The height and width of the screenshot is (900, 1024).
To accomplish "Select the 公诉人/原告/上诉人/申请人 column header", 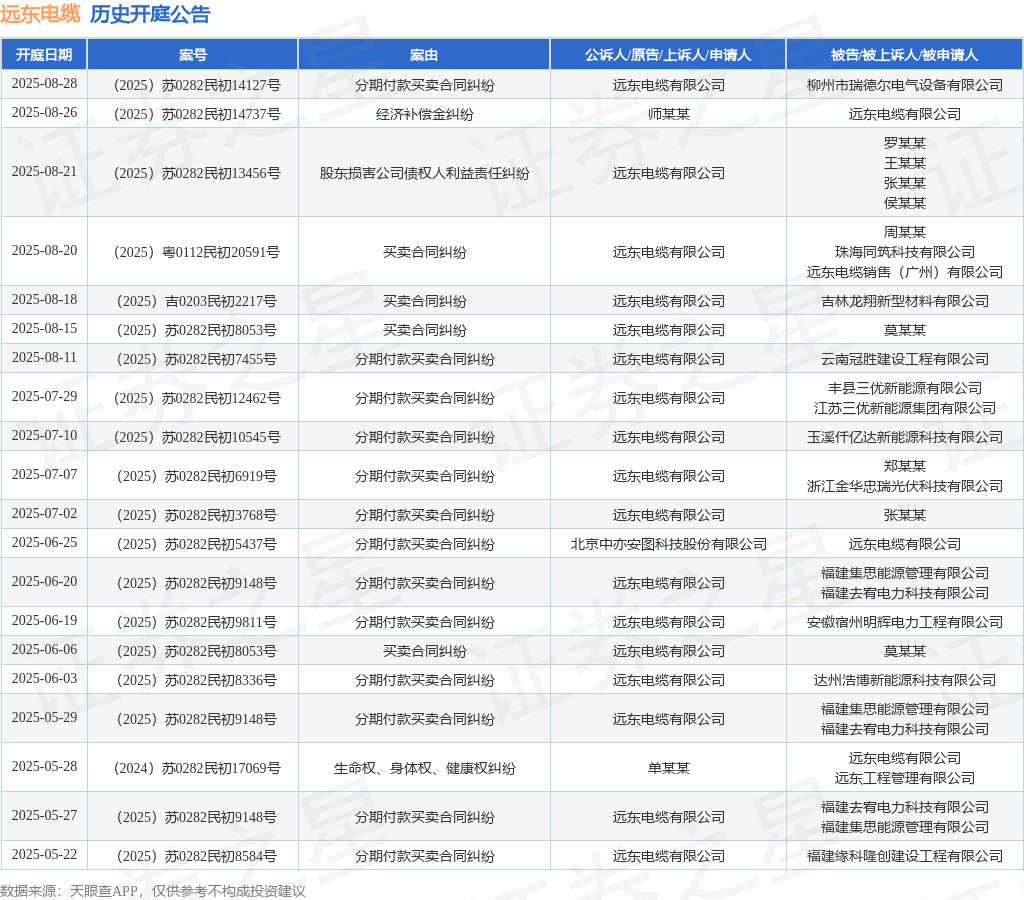I will coord(667,55).
